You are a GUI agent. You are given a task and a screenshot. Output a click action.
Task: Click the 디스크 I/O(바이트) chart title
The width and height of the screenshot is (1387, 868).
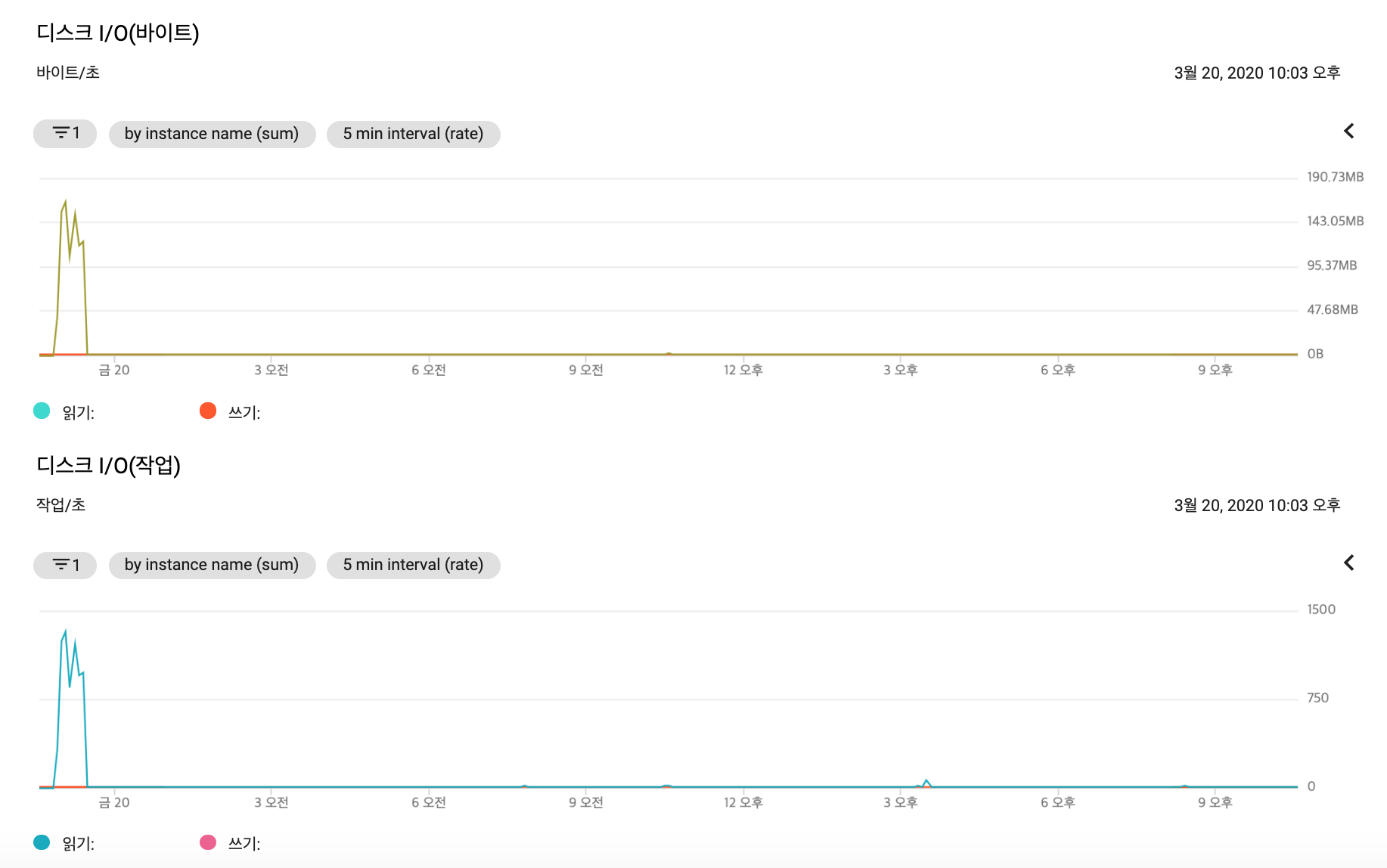click(x=118, y=33)
